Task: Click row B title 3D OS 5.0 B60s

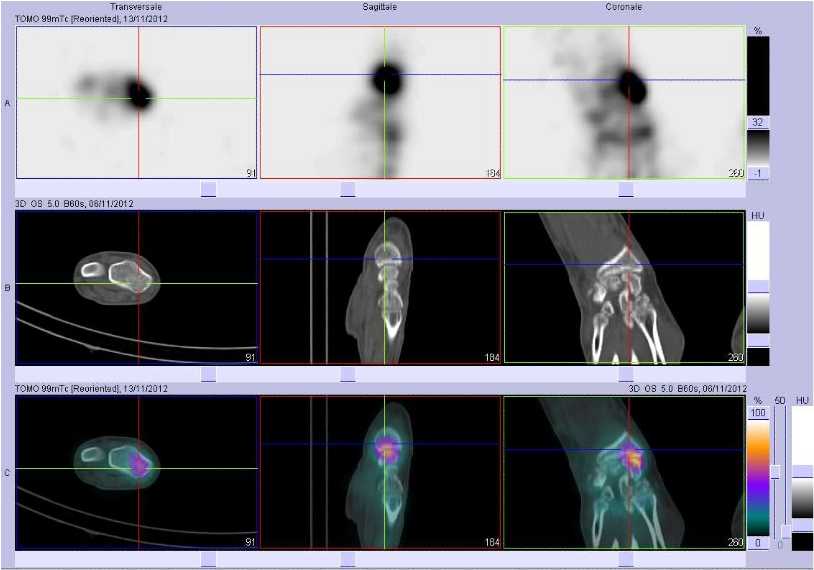Action: 51,203
